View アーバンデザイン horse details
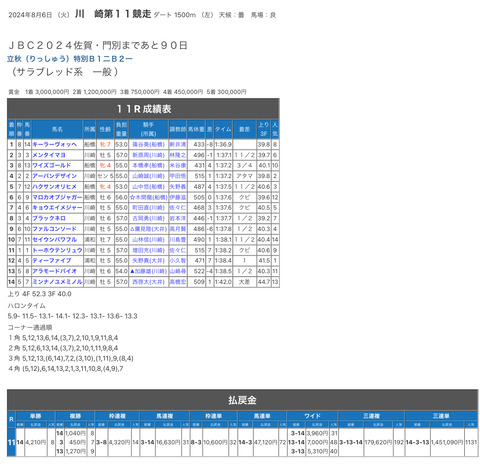The width and height of the screenshot is (480, 464). tap(55, 176)
